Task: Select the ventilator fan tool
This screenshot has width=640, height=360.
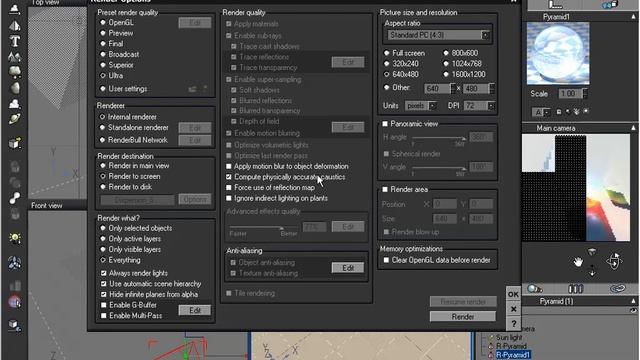Action: point(15,263)
